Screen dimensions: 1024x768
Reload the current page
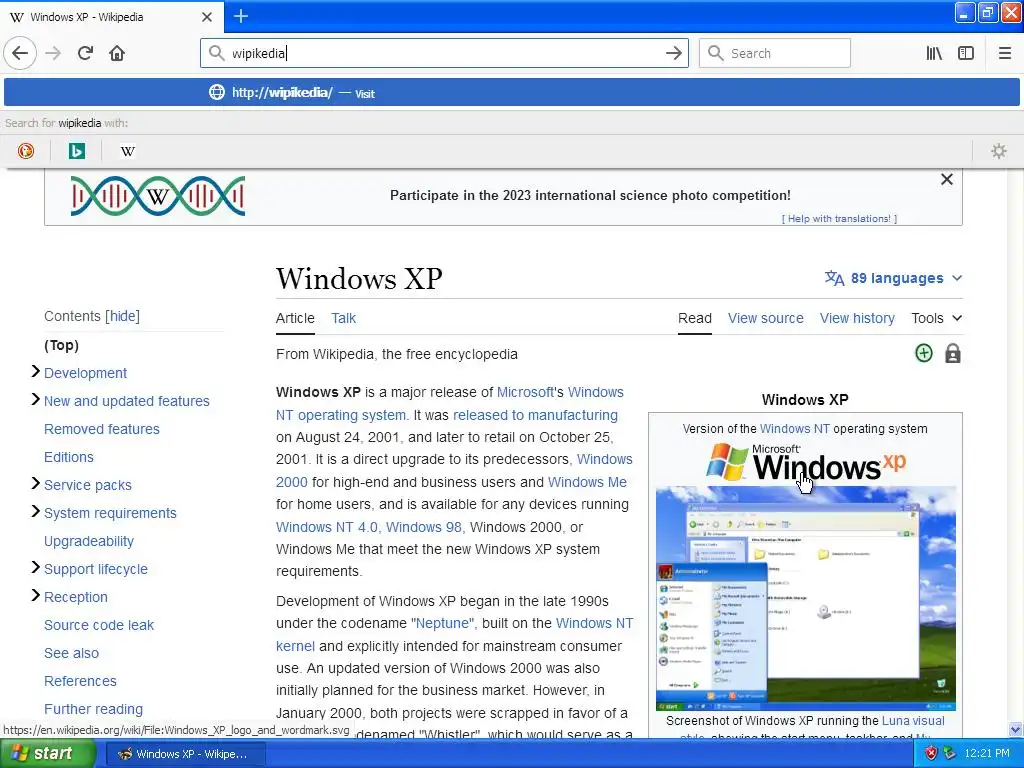(x=85, y=54)
